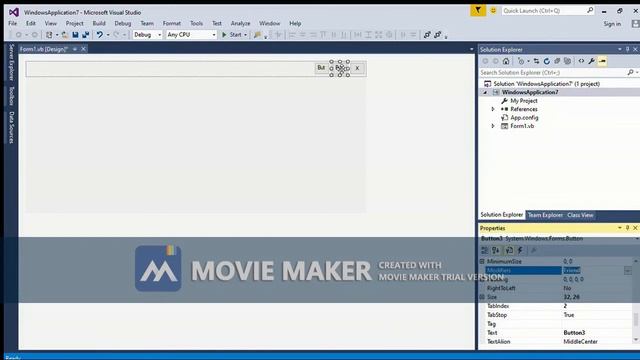
Task: Click the last icon on the main toolbar
Action: 438,35
